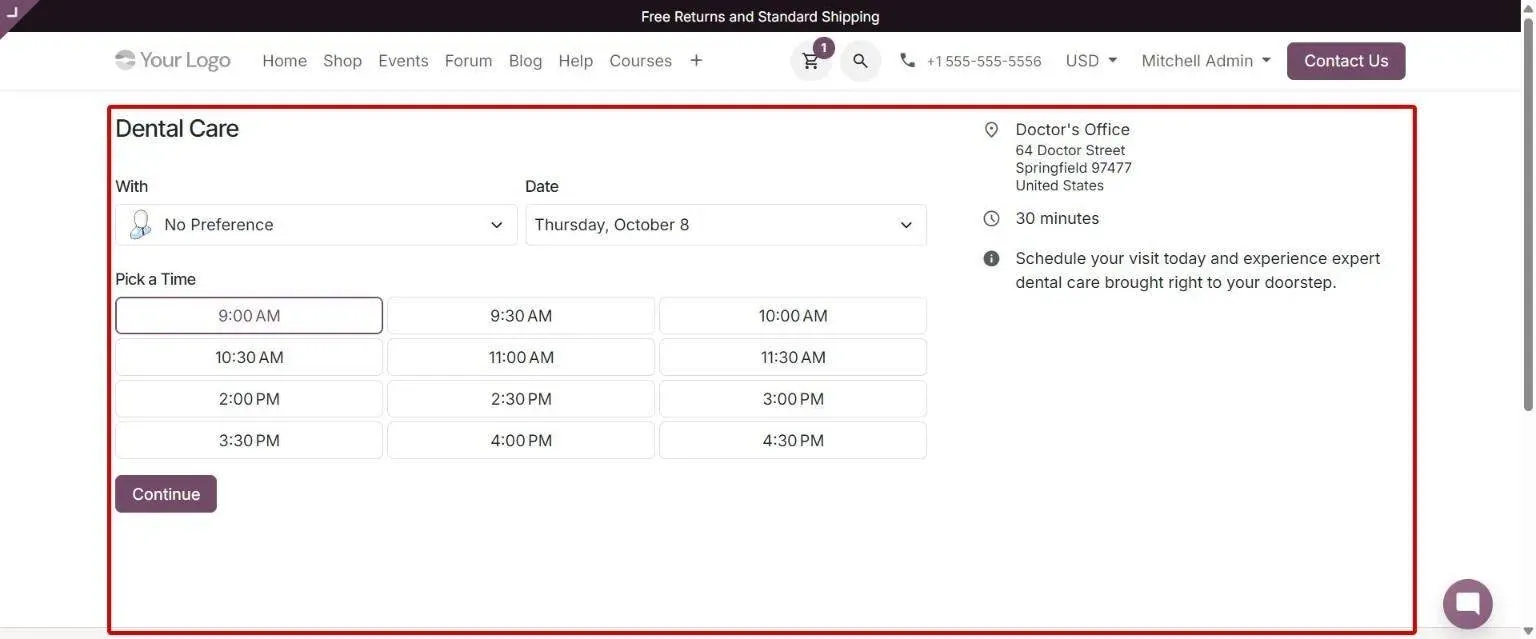Image resolution: width=1536 pixels, height=639 pixels.
Task: Open the Courses menu item
Action: (640, 60)
